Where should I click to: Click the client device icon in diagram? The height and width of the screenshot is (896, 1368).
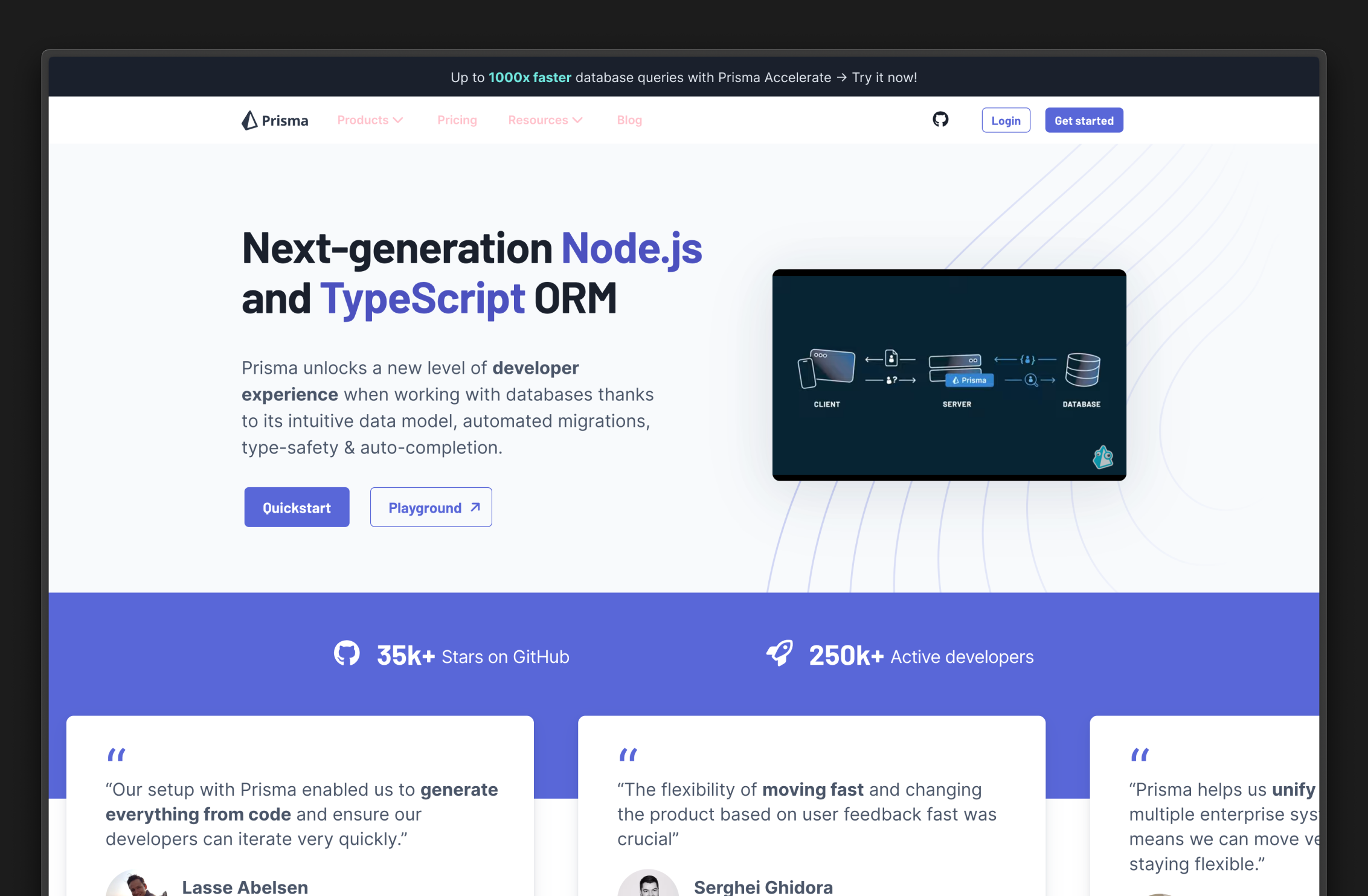[x=826, y=368]
